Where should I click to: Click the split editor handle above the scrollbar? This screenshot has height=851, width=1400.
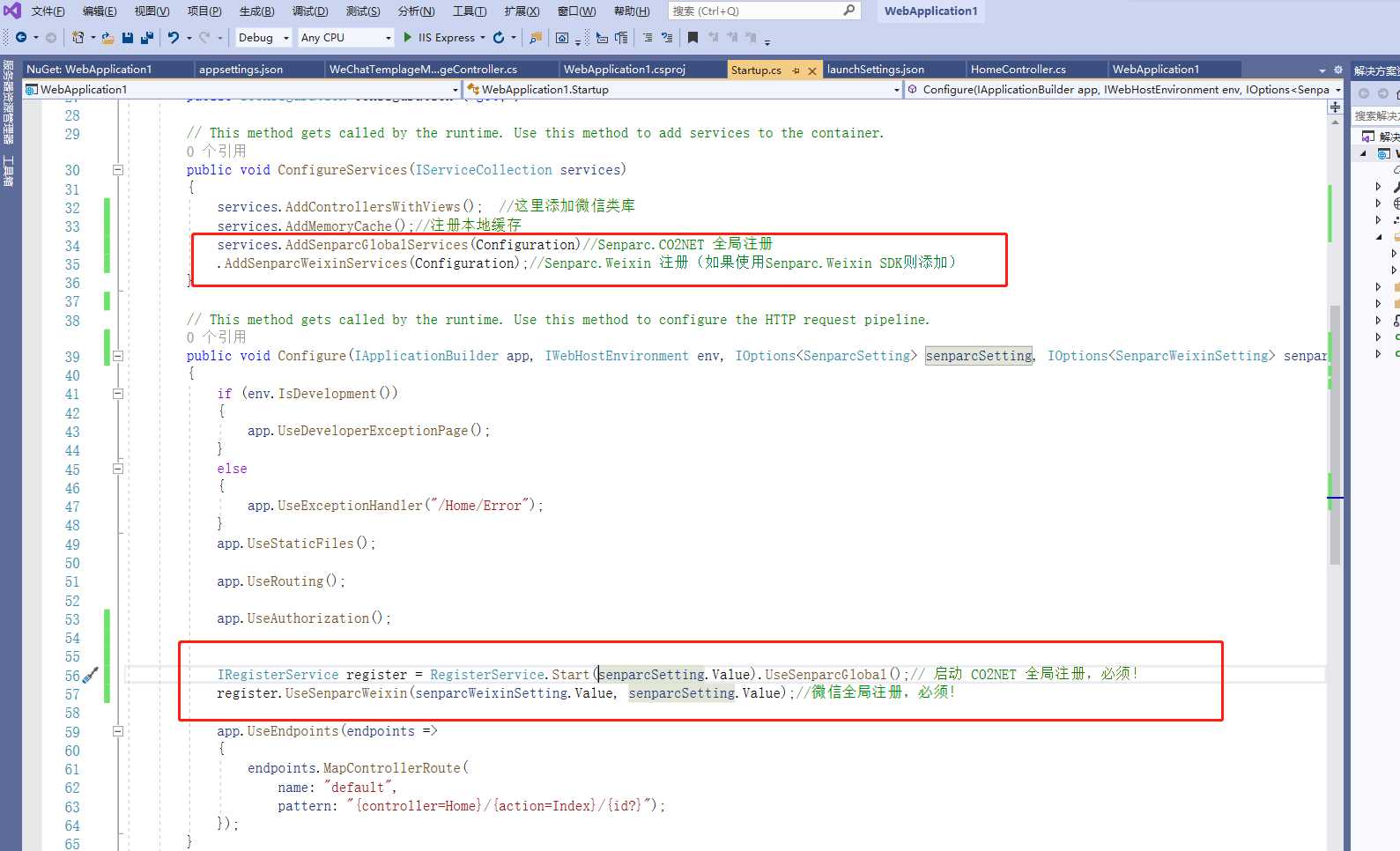1335,107
